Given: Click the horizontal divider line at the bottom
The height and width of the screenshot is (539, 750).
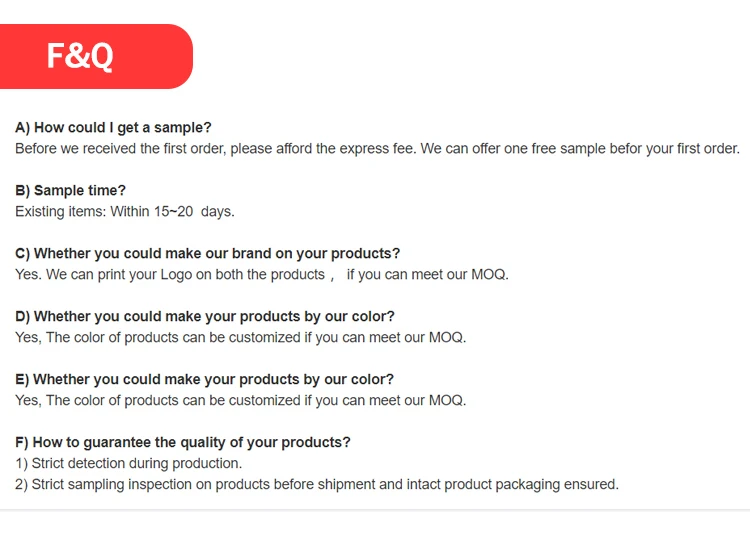Looking at the screenshot, I should pos(375,510).
